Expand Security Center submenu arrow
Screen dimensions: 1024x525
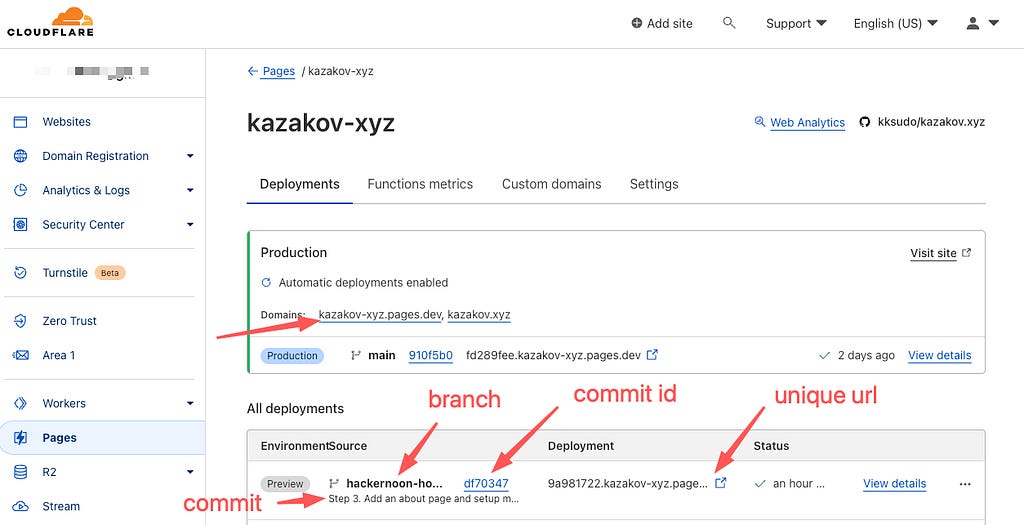(190, 225)
